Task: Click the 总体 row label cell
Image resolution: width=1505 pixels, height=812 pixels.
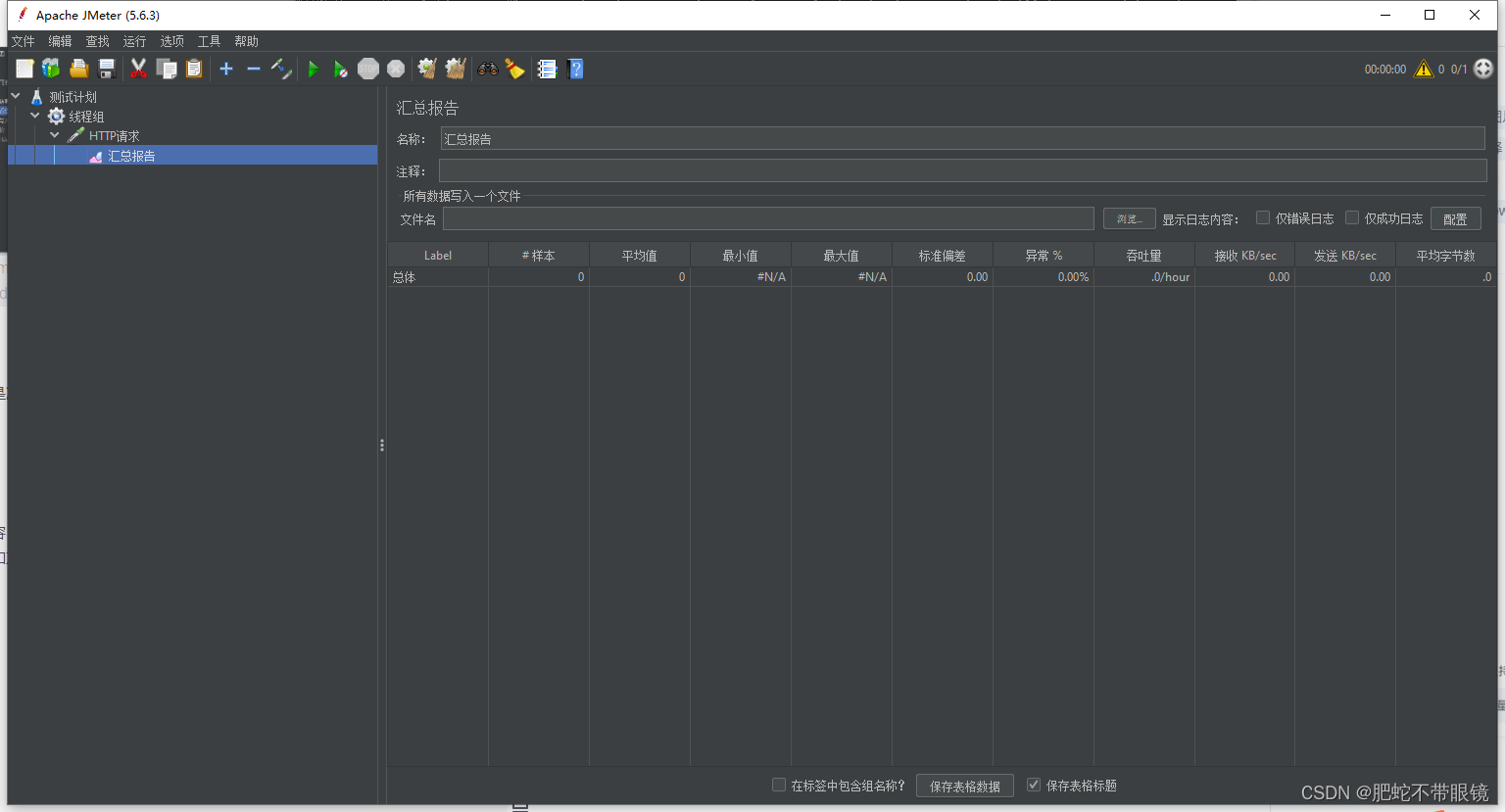Action: (x=438, y=277)
